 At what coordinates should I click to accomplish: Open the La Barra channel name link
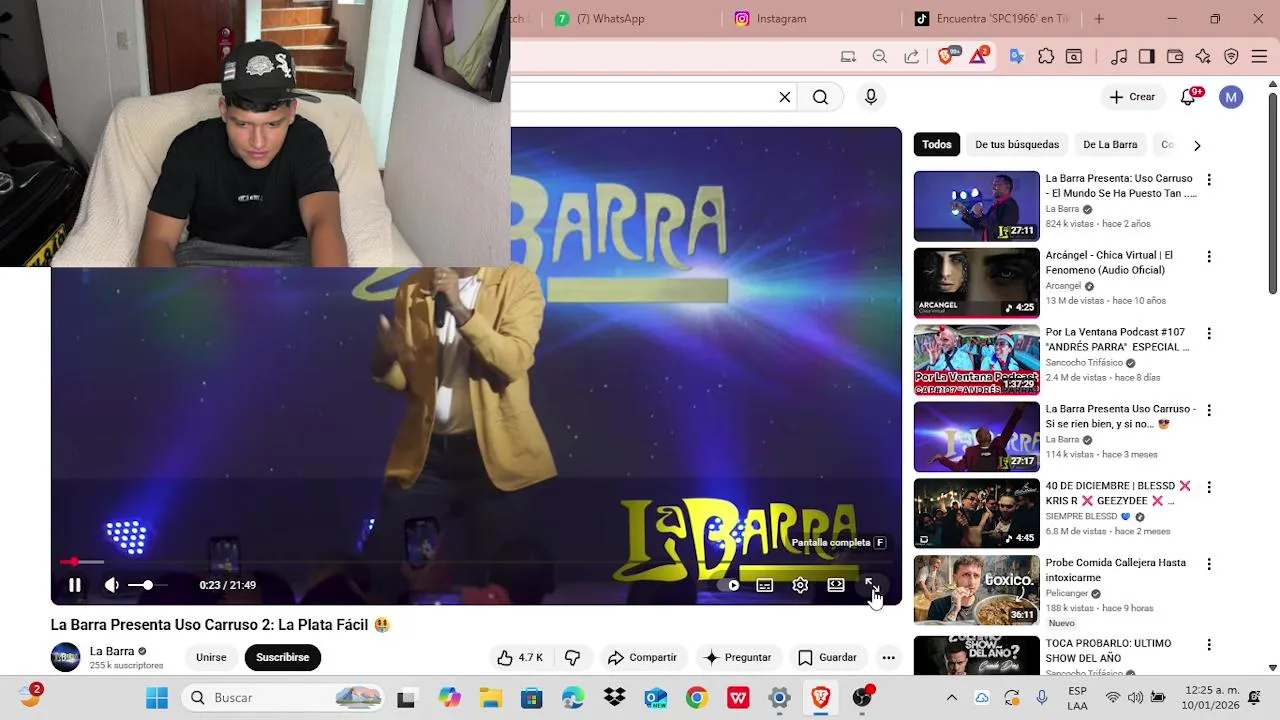pyautogui.click(x=112, y=651)
